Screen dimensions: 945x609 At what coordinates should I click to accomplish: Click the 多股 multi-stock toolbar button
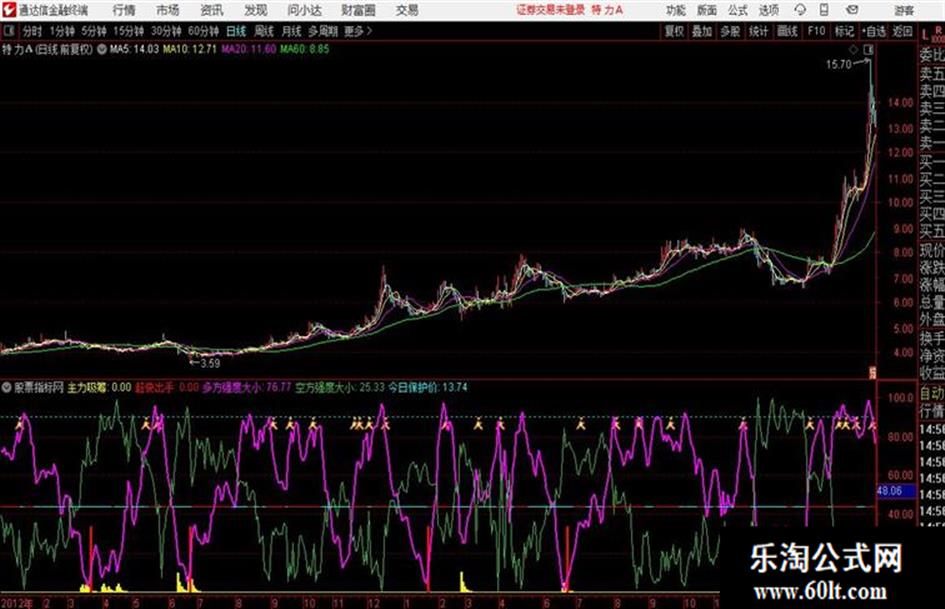click(729, 31)
